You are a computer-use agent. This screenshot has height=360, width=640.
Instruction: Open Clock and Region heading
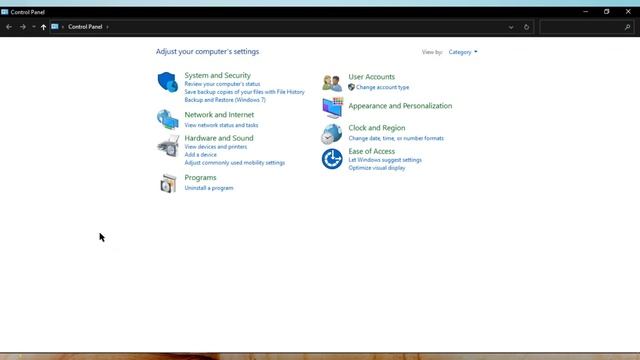pyautogui.click(x=377, y=128)
